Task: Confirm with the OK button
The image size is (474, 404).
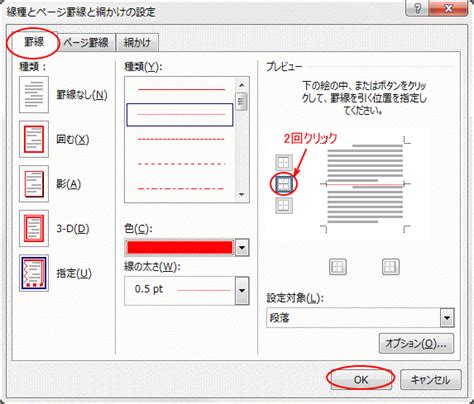Action: pyautogui.click(x=361, y=379)
